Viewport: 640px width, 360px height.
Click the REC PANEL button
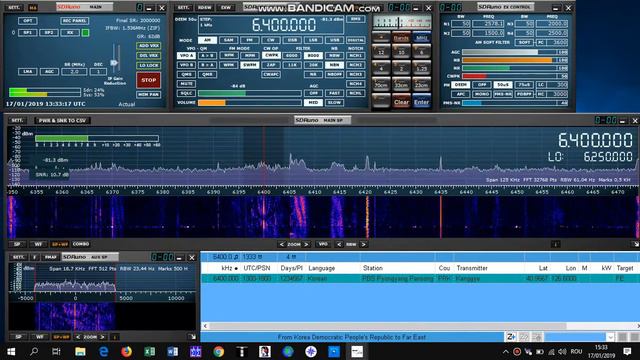[75, 20]
